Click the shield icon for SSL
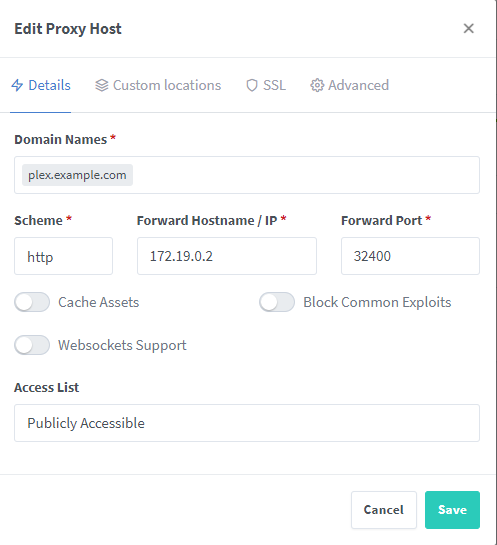 point(252,85)
